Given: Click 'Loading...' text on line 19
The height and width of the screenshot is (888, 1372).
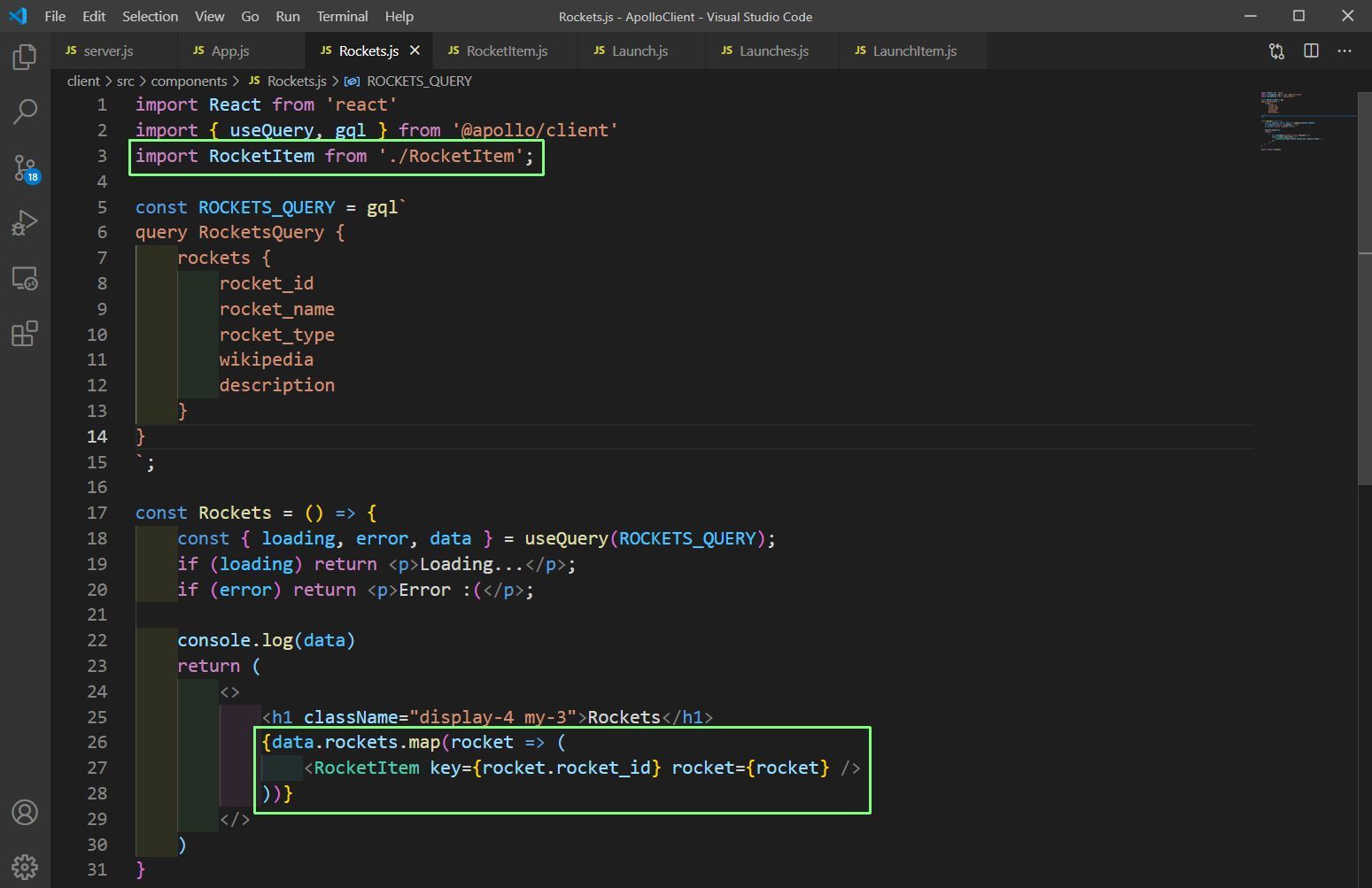Looking at the screenshot, I should pos(472,564).
